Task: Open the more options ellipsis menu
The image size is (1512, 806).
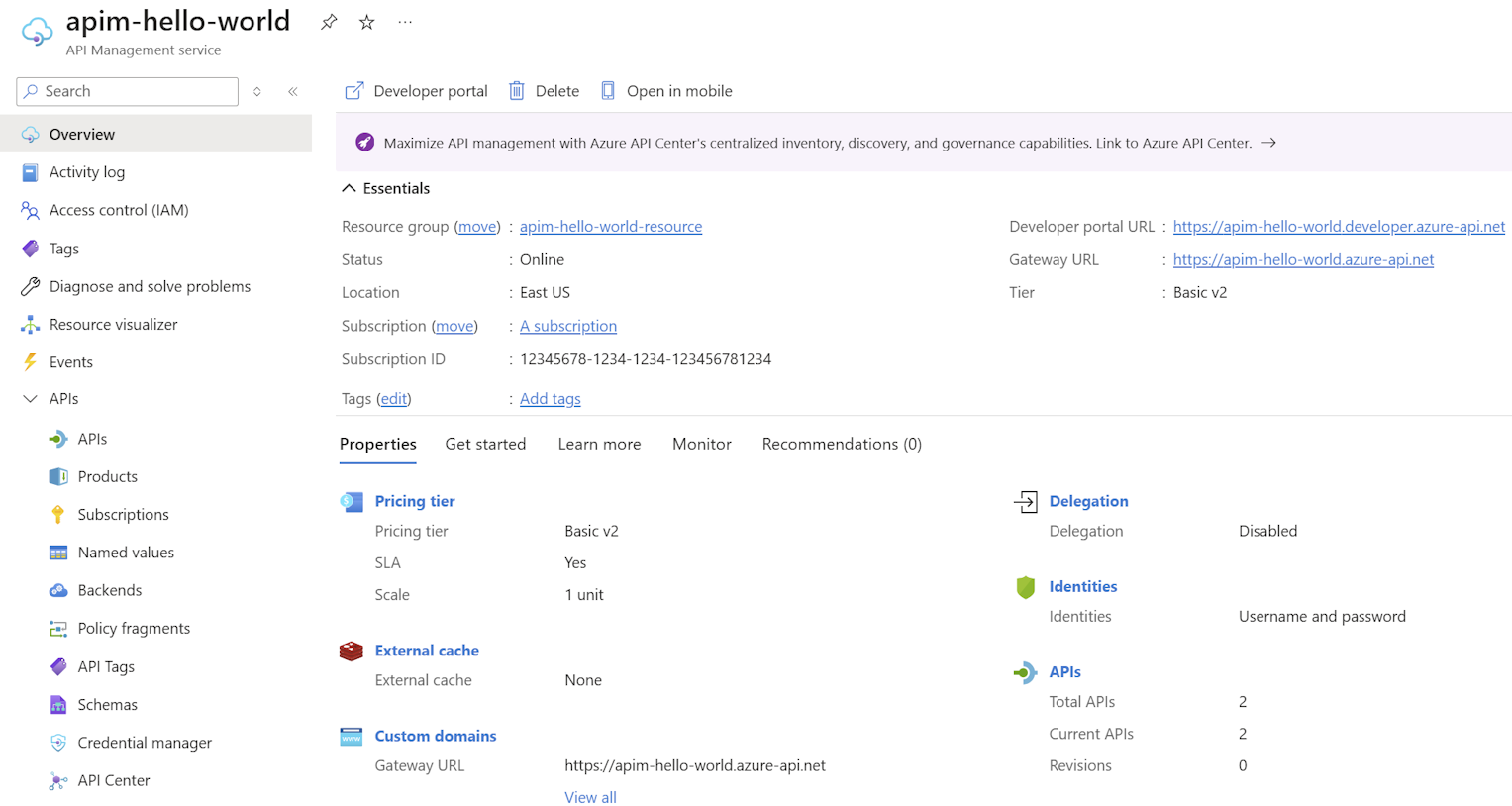Action: coord(404,21)
